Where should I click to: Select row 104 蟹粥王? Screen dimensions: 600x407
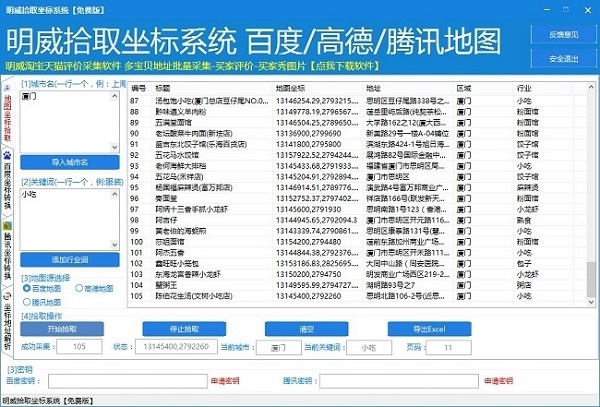coord(357,285)
